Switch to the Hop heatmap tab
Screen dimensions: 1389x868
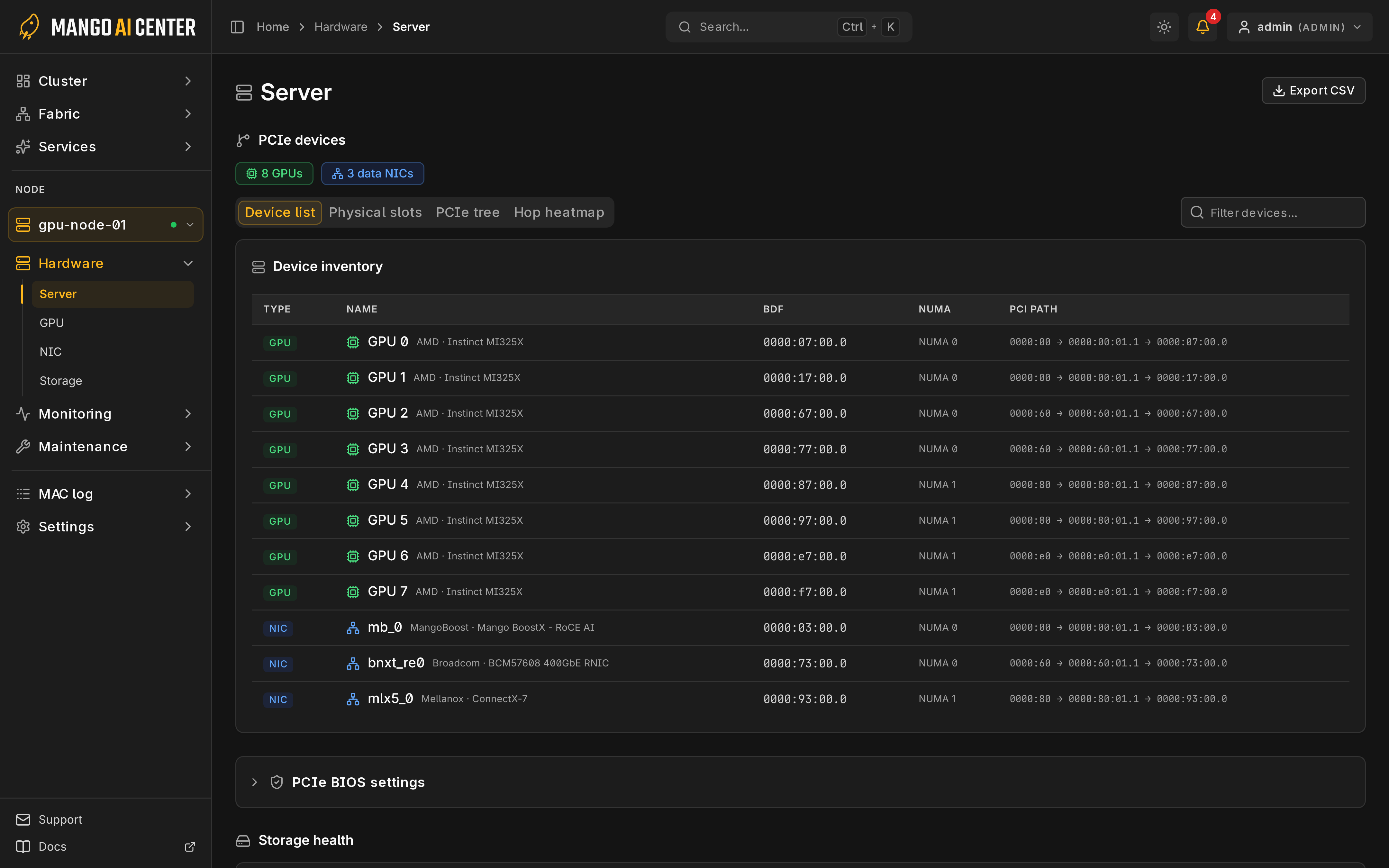click(559, 212)
